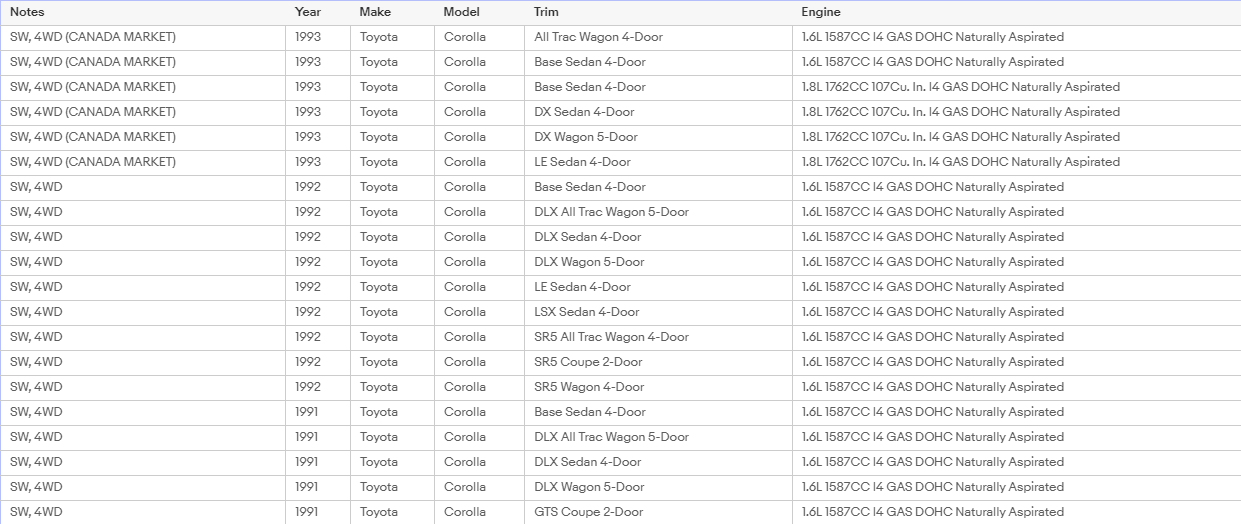Image resolution: width=1241 pixels, height=524 pixels.
Task: Click 'SW, 4WD' note in the SR5 Coupe row
Action: click(x=36, y=362)
